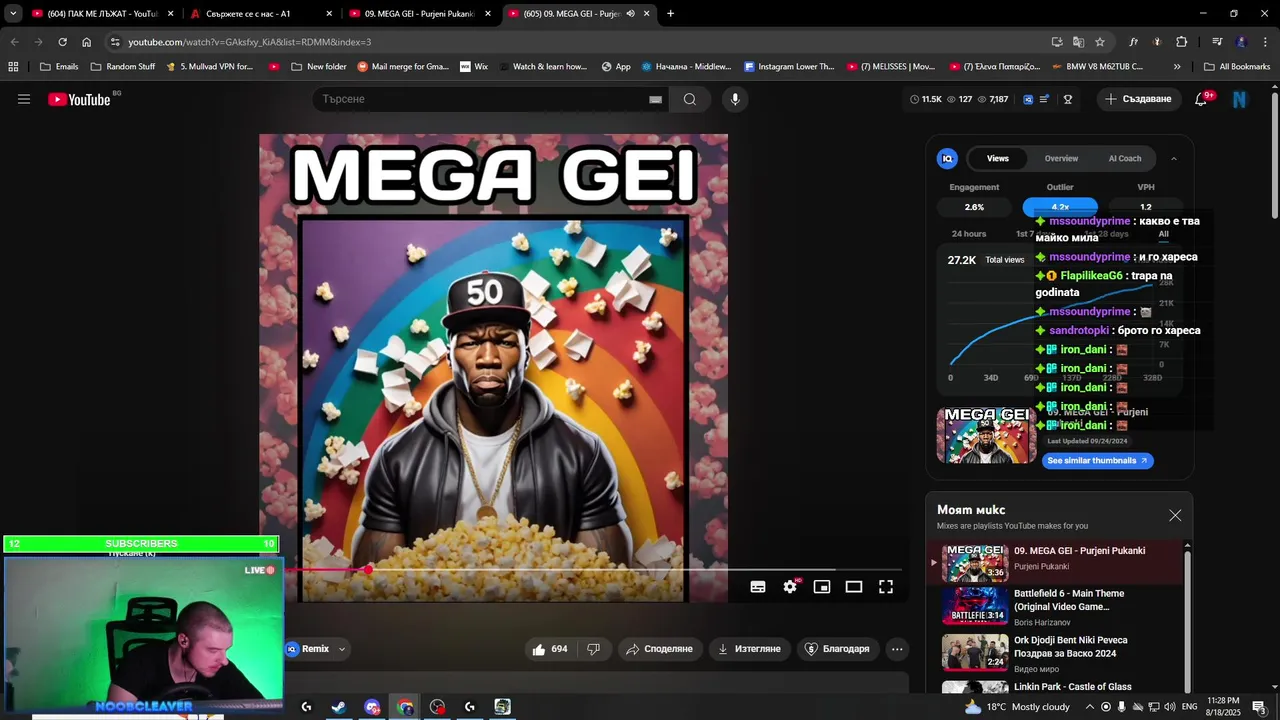Open Chrome apps grid in bookmarks bar

coord(13,67)
